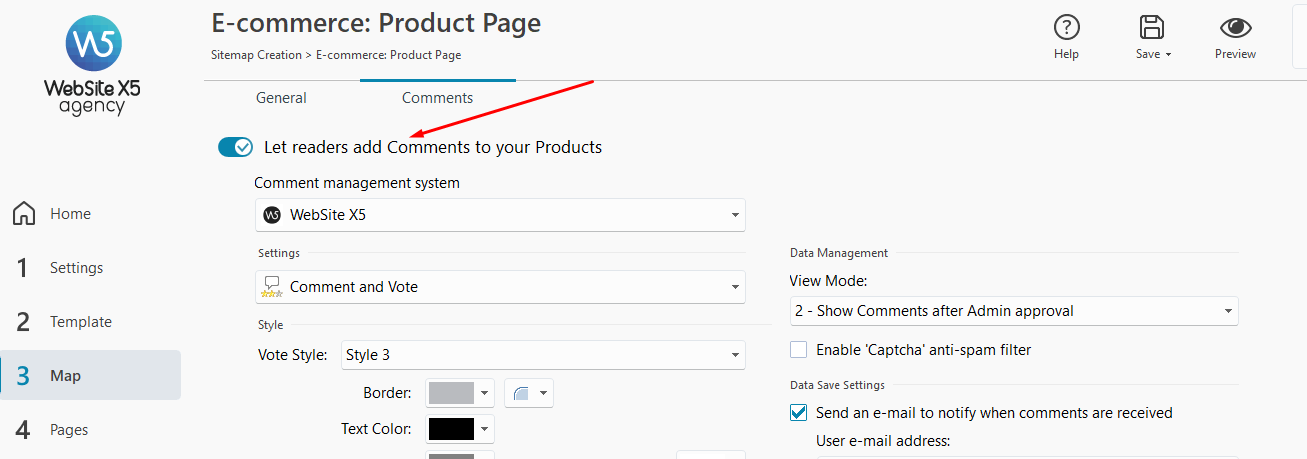Image resolution: width=1307 pixels, height=459 pixels.
Task: Open the View Mode dropdown
Action: (x=1013, y=311)
